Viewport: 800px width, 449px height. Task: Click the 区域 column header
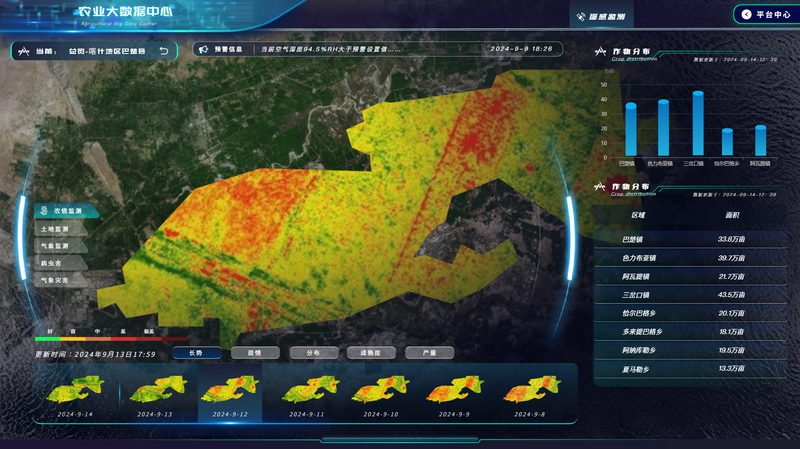click(638, 215)
